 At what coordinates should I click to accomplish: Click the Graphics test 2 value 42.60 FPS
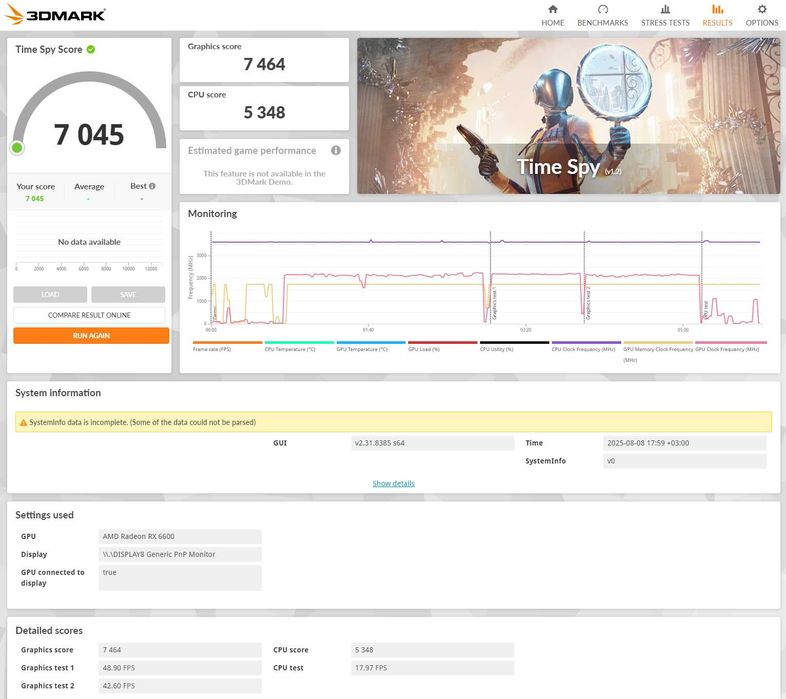point(180,685)
